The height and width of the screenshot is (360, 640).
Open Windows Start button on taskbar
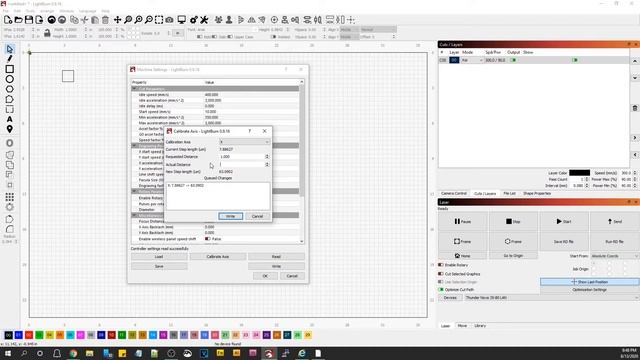[8, 353]
